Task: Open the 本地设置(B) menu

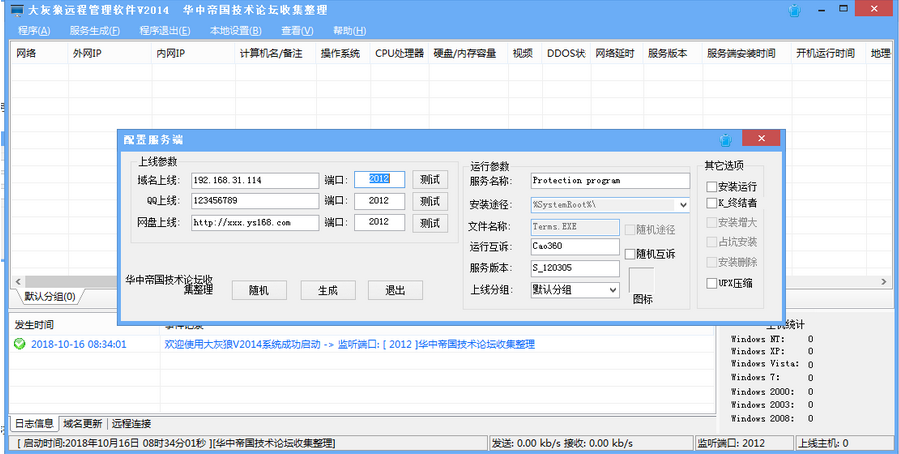Action: click(x=235, y=31)
